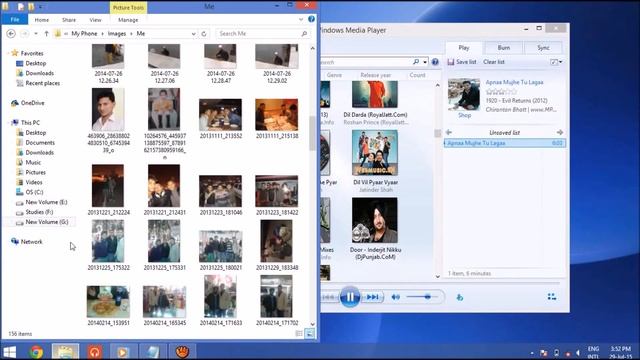This screenshot has height=360, width=640.
Task: Select Dil Vil Pyaar Vyaar album cover
Action: (x=375, y=153)
